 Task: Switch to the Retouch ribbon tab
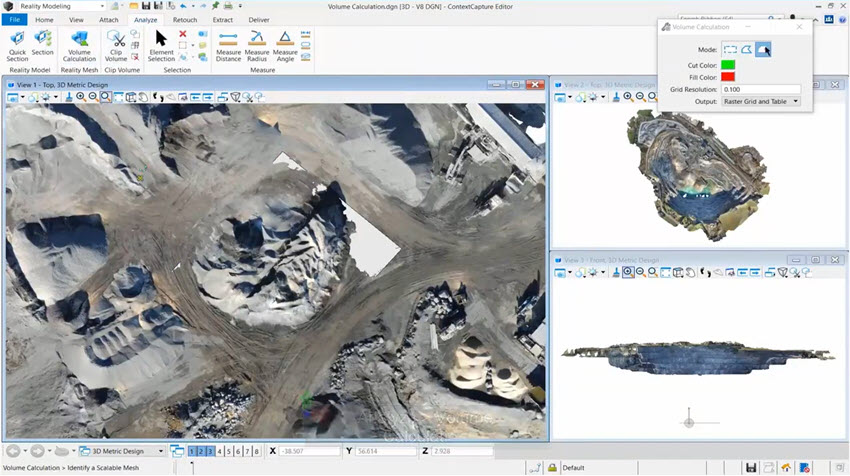[184, 19]
